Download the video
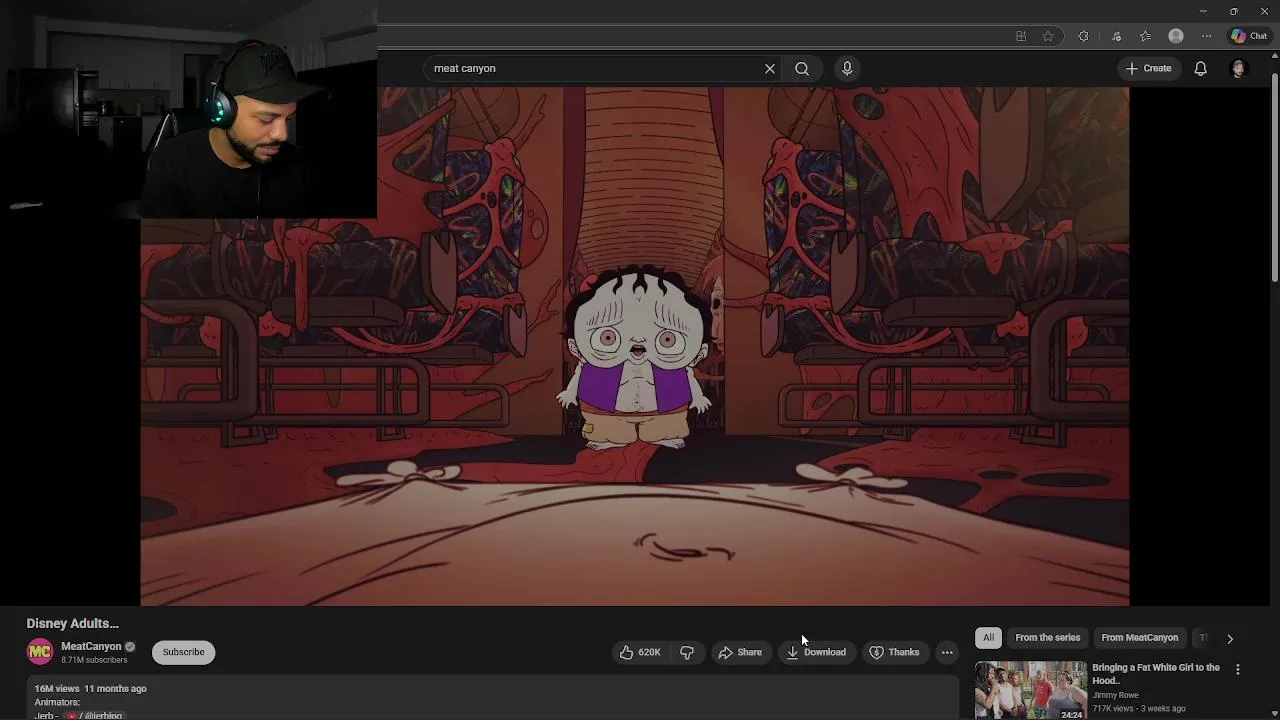The image size is (1280, 720). [x=816, y=652]
